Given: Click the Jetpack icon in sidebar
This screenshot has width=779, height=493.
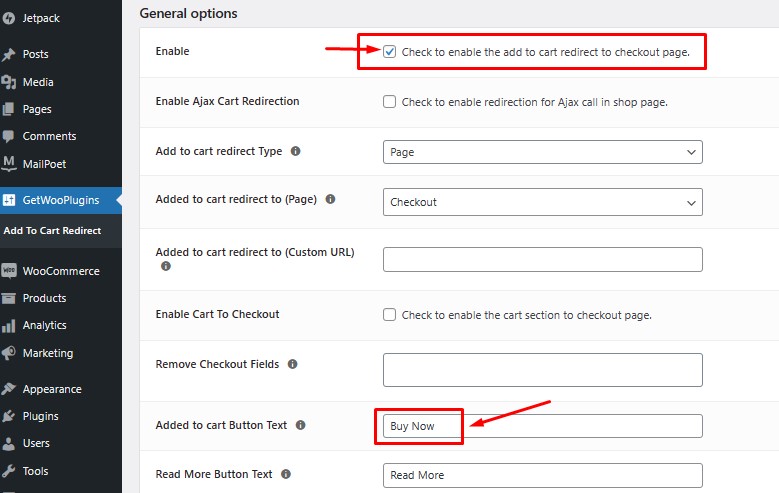Looking at the screenshot, I should [9, 19].
